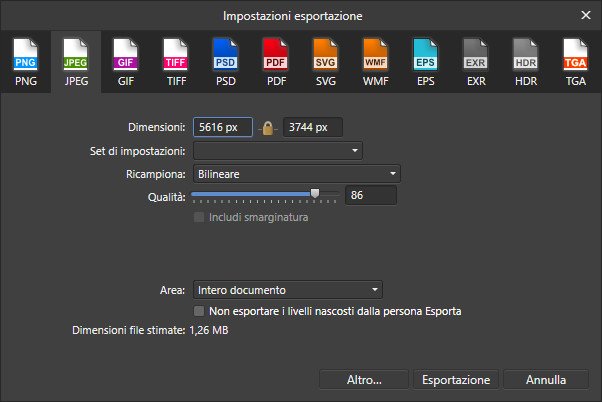The image size is (602, 402).
Task: Toggle the aspect ratio lock icon
Action: (268, 128)
